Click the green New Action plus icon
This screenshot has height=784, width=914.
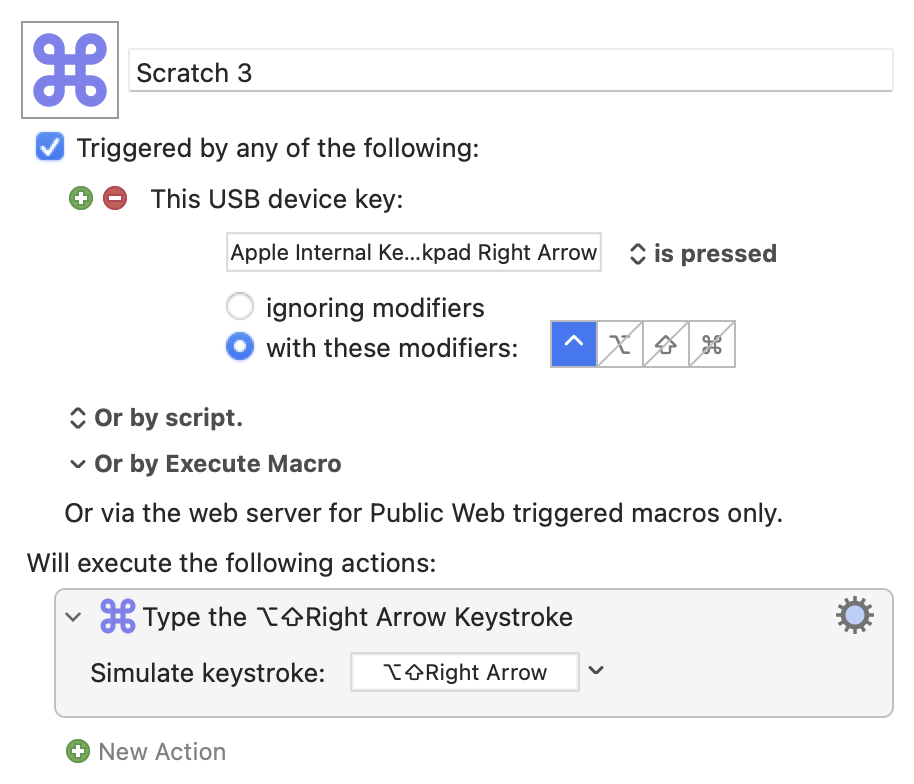pos(77,751)
